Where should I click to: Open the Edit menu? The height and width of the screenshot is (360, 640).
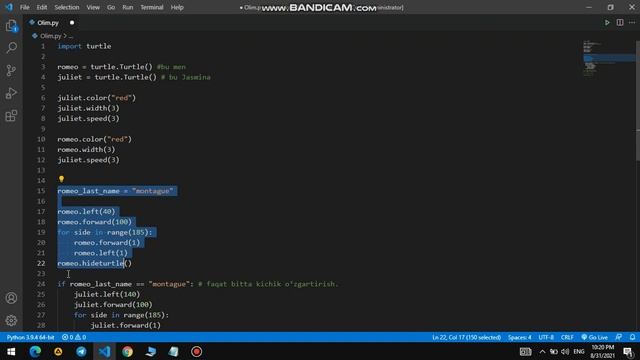42,7
